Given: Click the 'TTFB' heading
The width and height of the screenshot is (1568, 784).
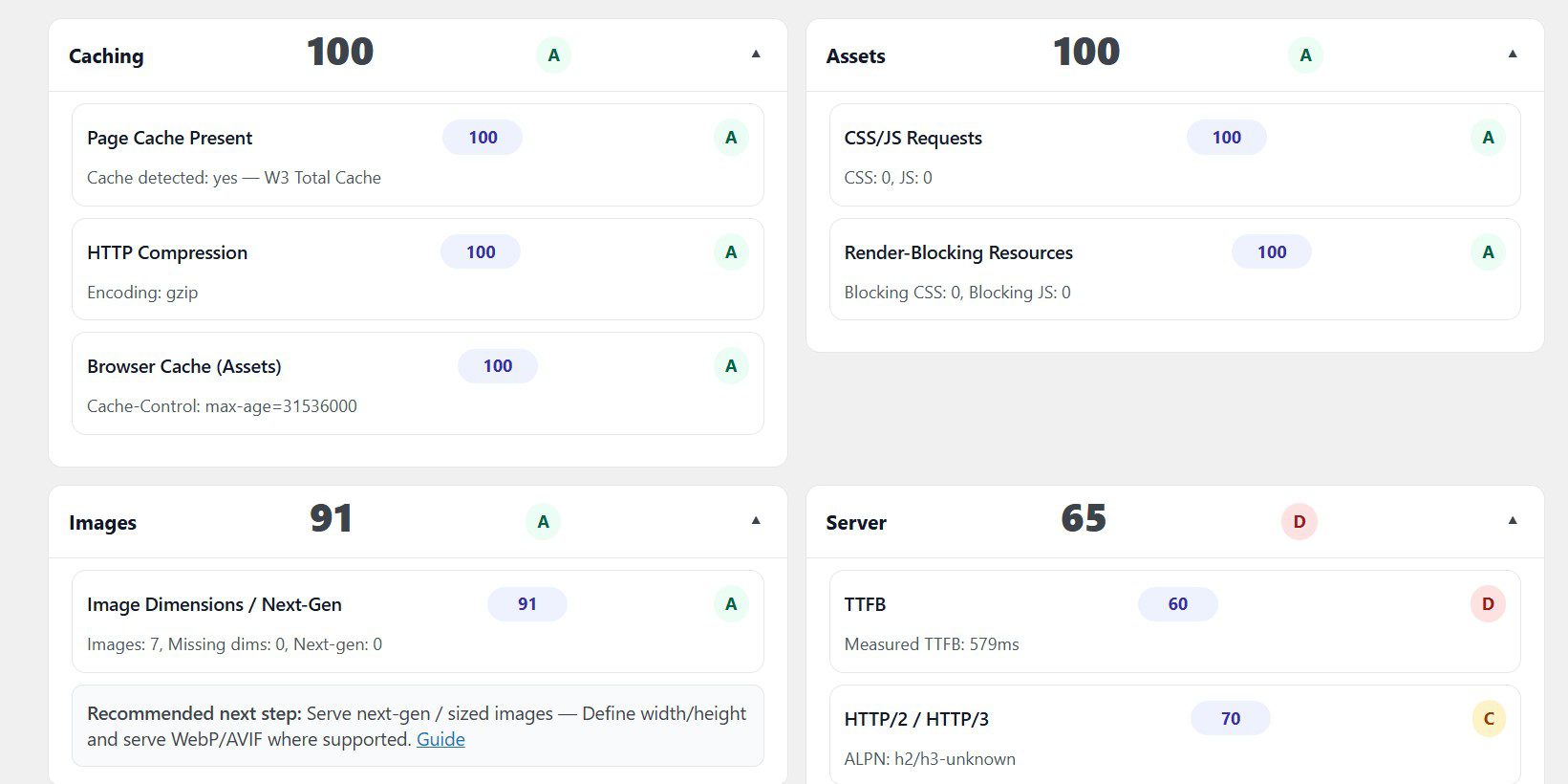Looking at the screenshot, I should [866, 604].
